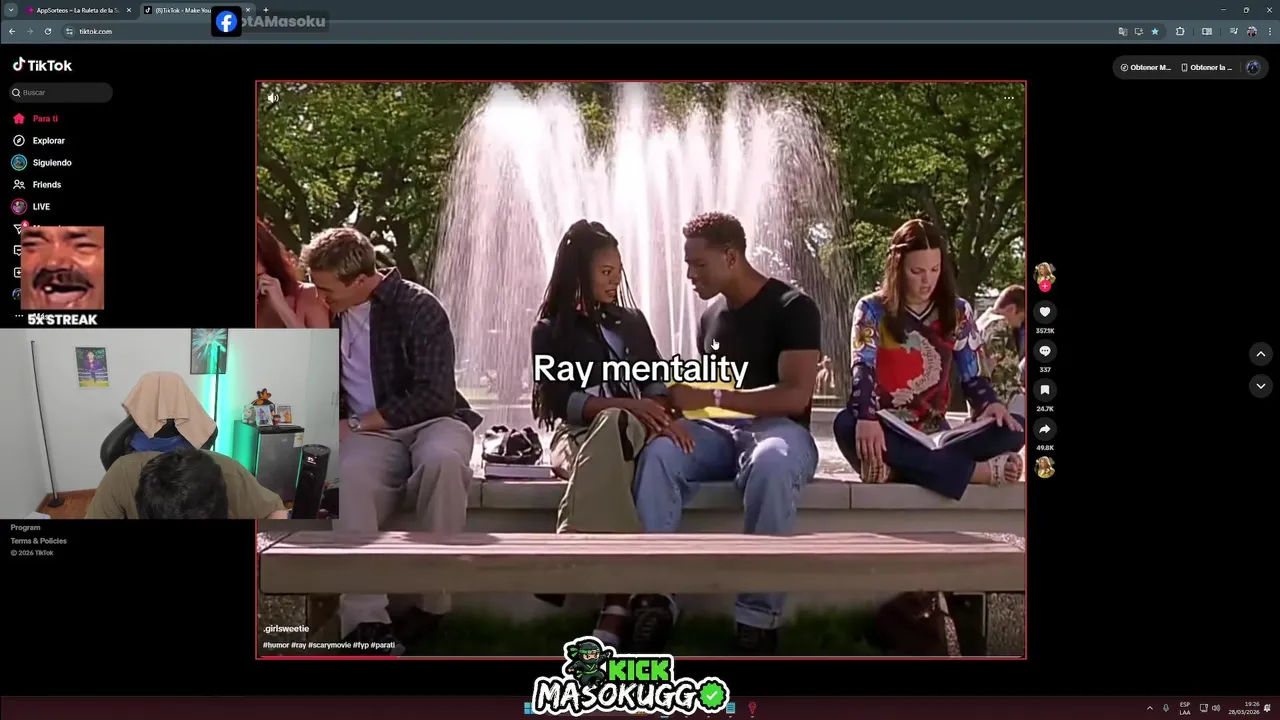Screen dimensions: 1280x720
Task: Click the #scarymovie hashtag
Action: (x=329, y=645)
